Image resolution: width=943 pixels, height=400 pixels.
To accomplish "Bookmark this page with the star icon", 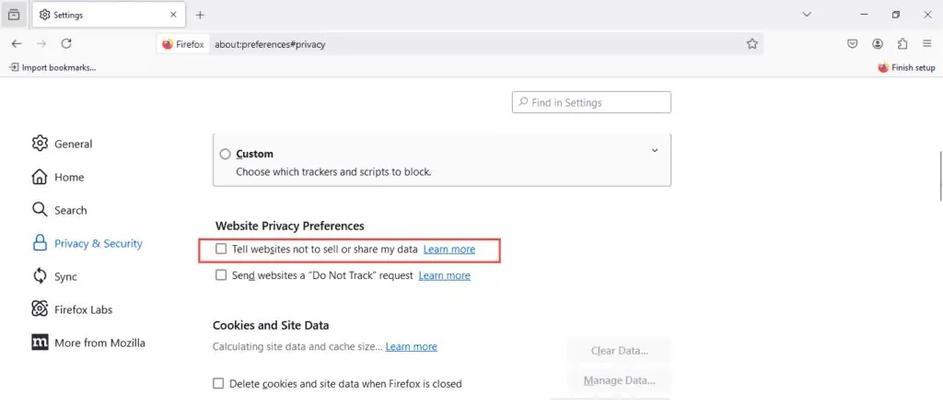I will (752, 44).
